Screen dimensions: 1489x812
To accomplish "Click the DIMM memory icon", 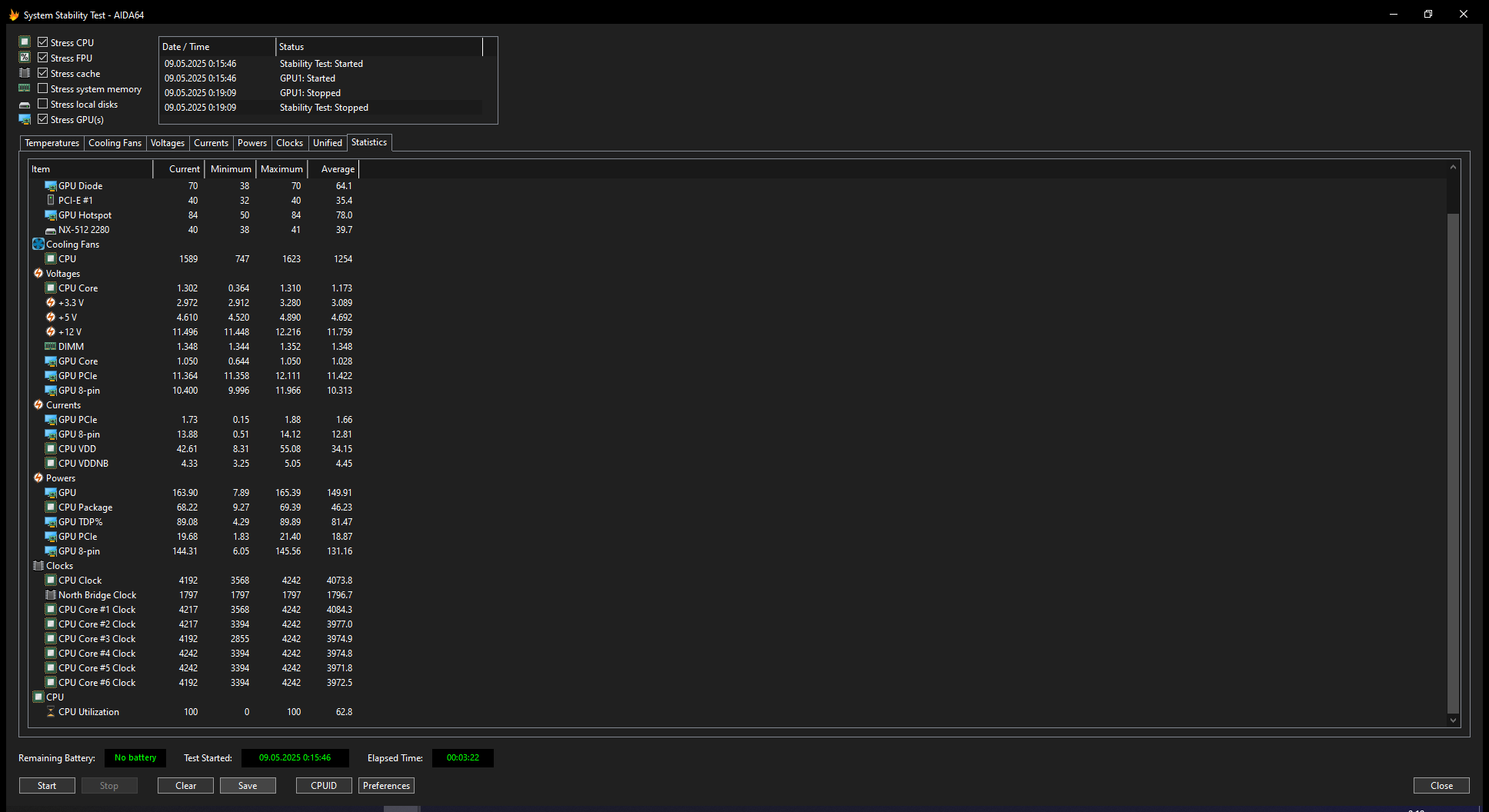I will tap(51, 347).
